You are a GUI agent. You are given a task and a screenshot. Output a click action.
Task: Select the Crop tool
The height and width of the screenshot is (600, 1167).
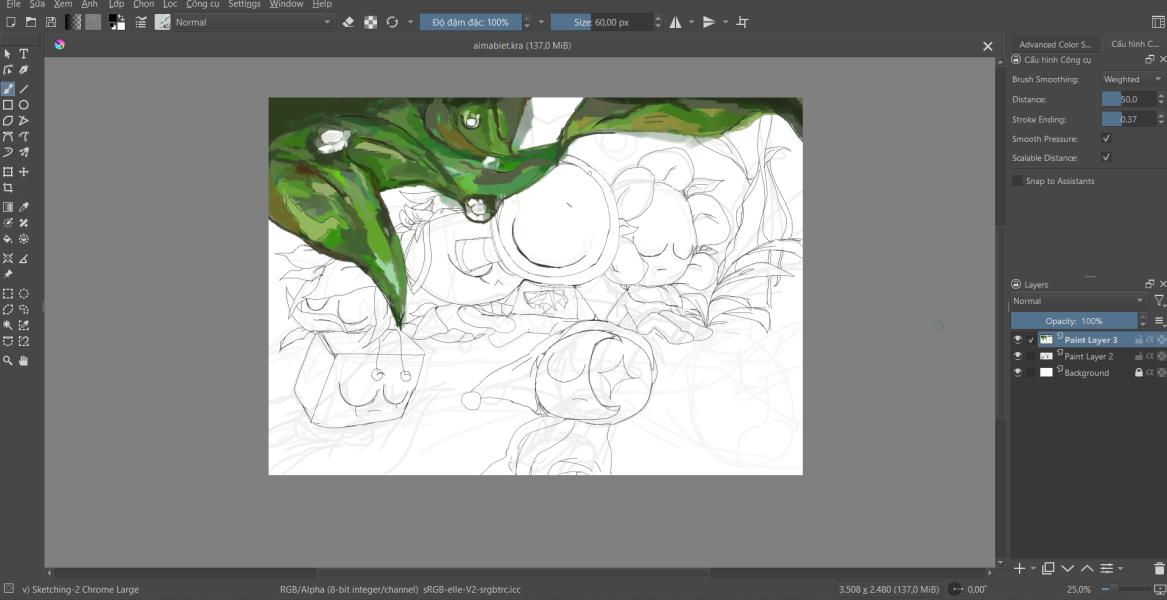7,188
